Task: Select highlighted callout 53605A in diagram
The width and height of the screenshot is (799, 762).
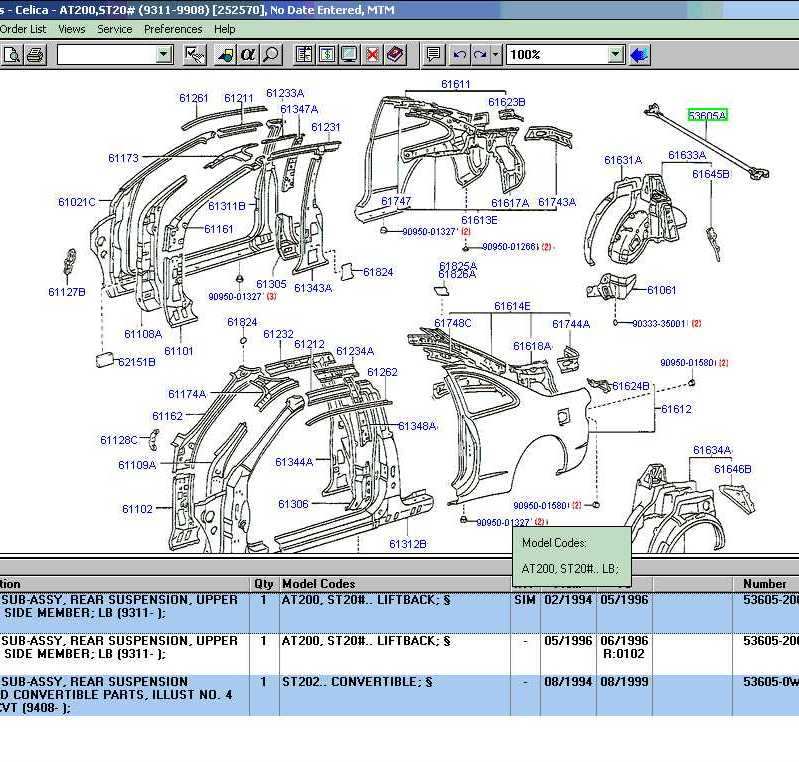Action: (707, 115)
